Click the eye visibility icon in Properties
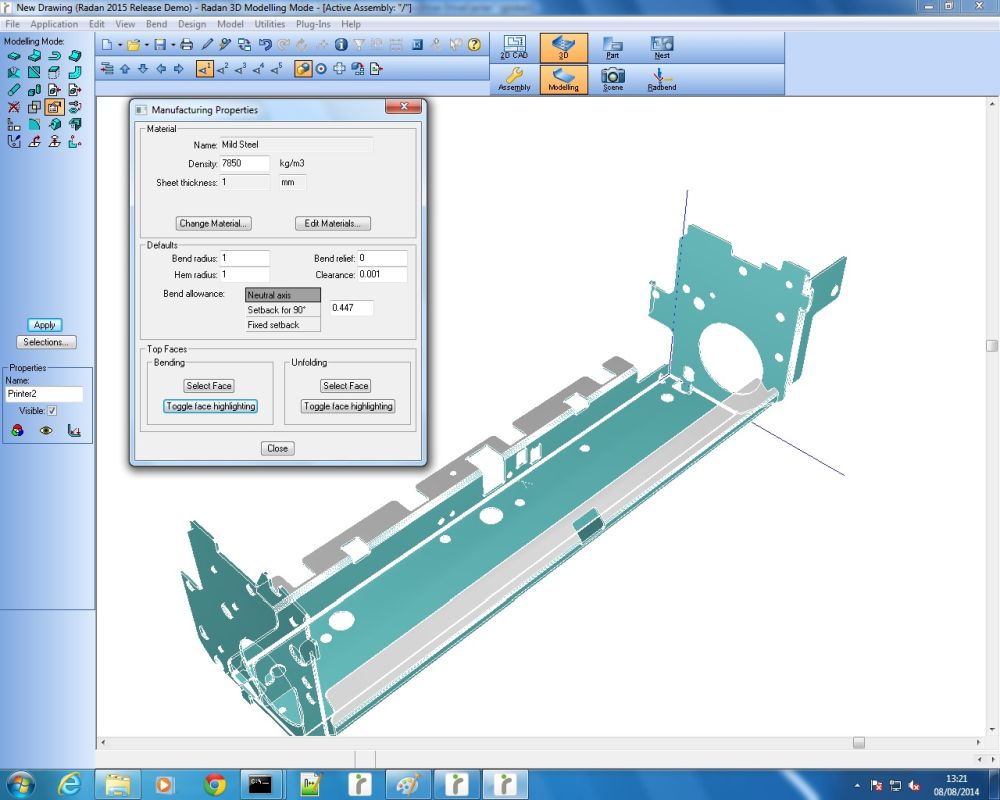This screenshot has width=1000, height=800. tap(45, 431)
